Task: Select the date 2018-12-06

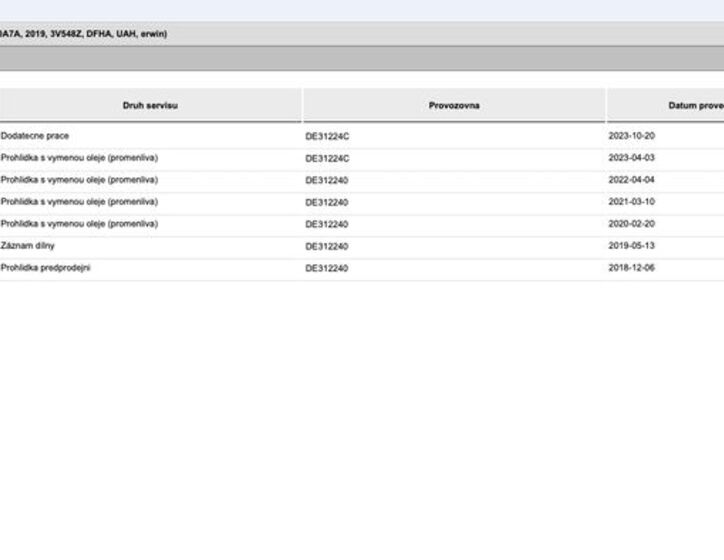Action: [x=632, y=268]
